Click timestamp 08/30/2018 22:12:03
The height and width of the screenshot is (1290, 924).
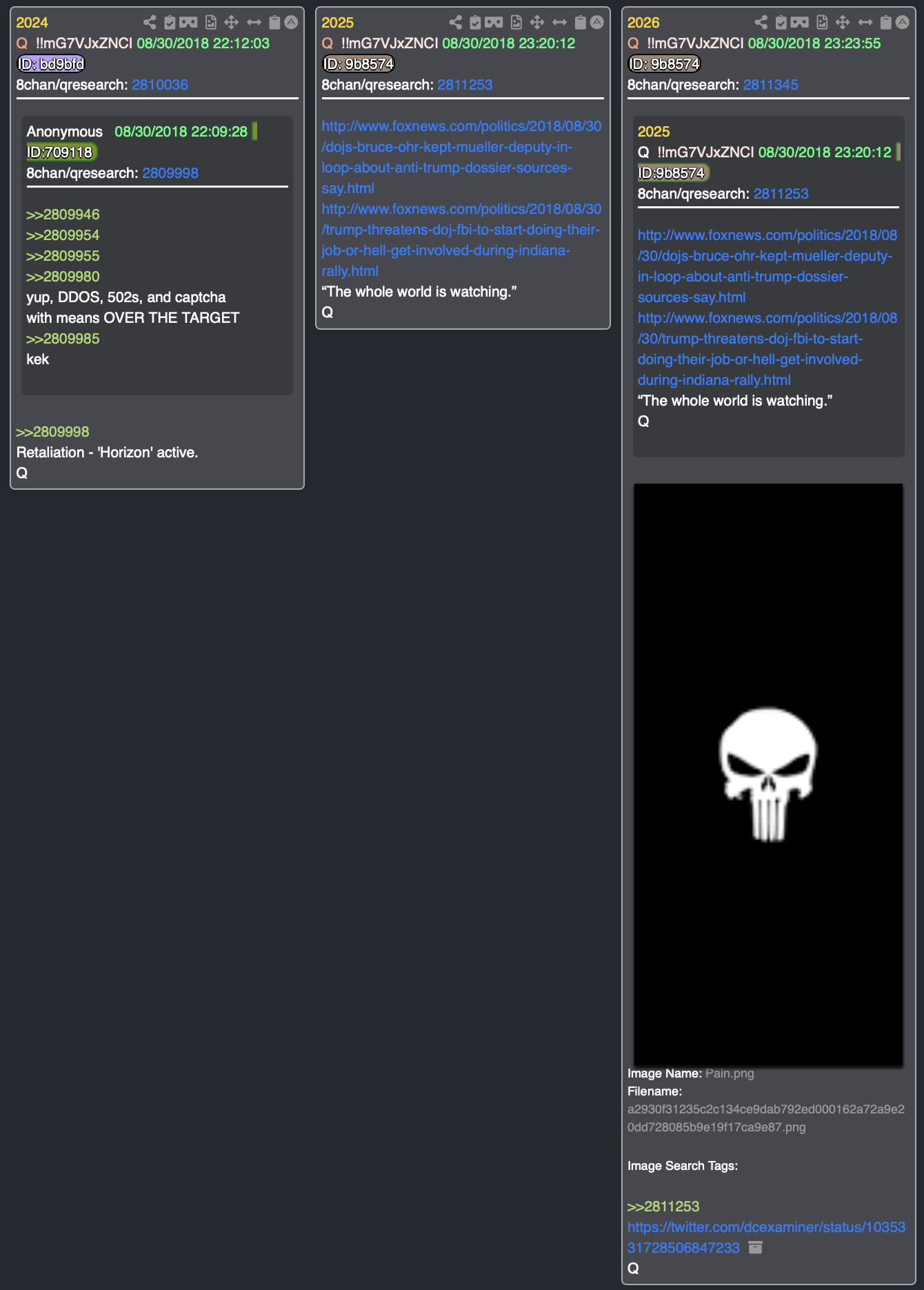click(203, 43)
